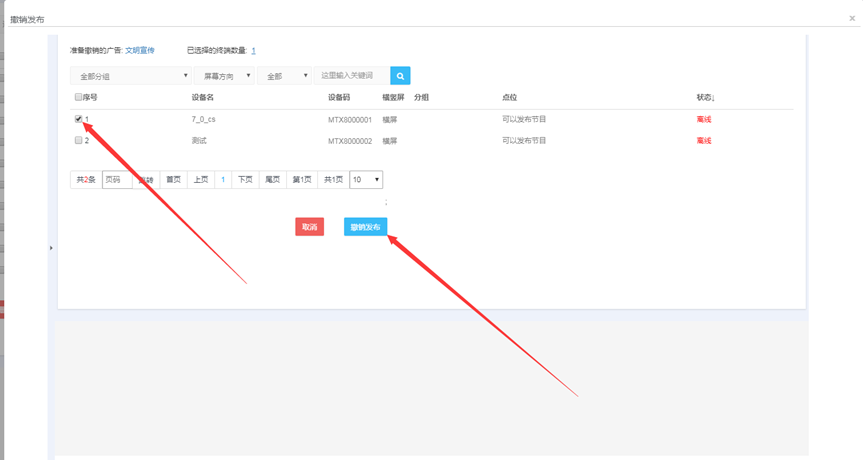The width and height of the screenshot is (863, 460).
Task: Open the 文明宣传 advertisement link
Action: click(140, 50)
